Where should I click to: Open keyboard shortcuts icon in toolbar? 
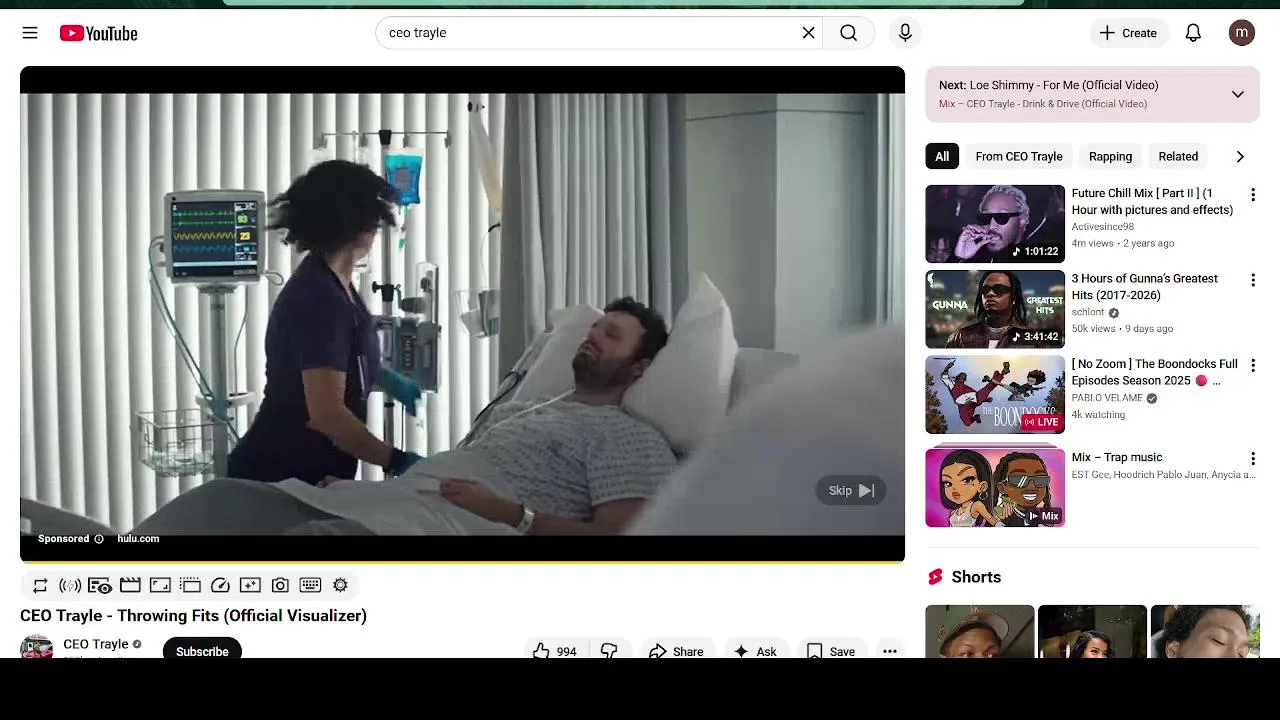[x=310, y=585]
